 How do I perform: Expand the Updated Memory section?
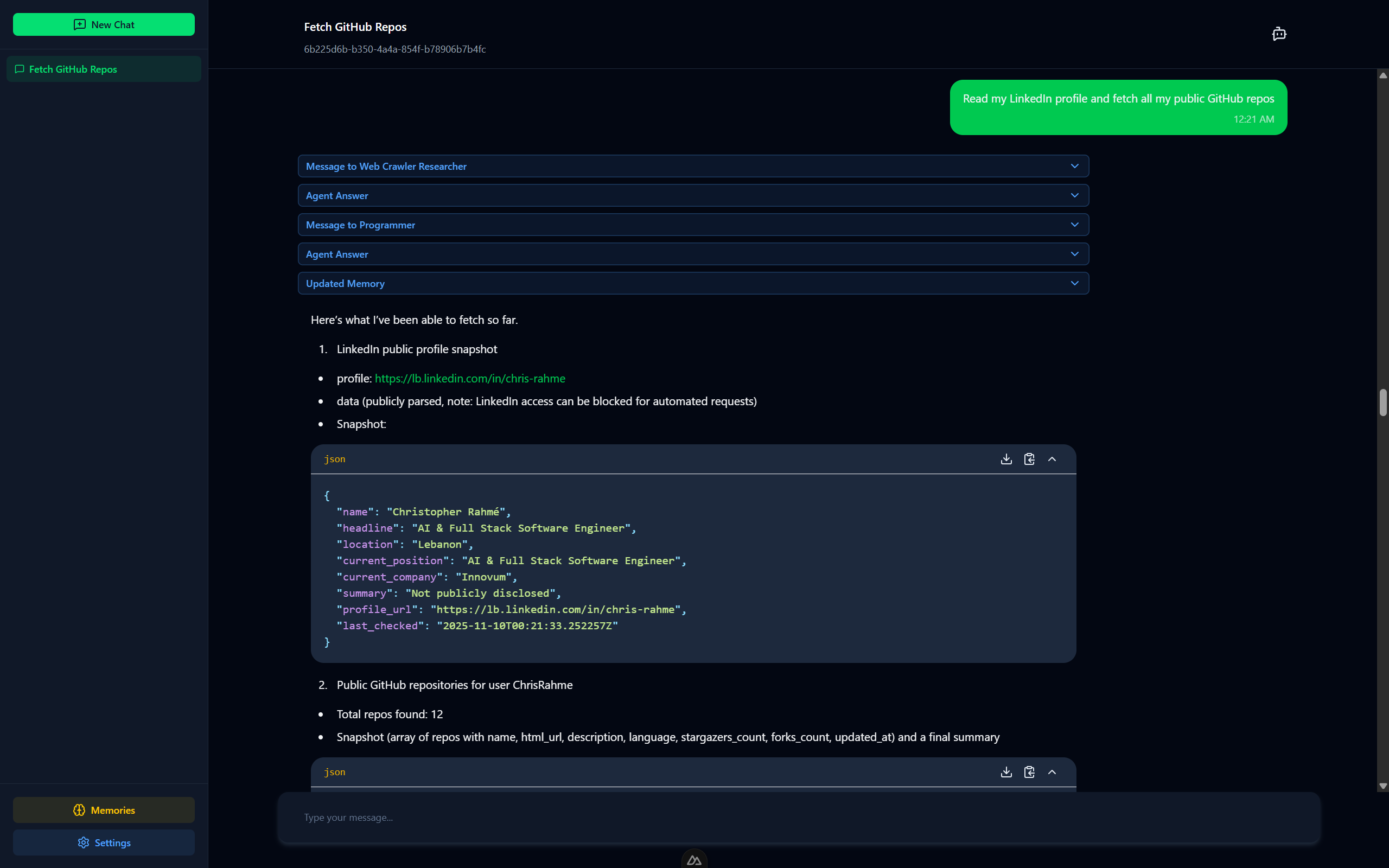click(x=693, y=283)
